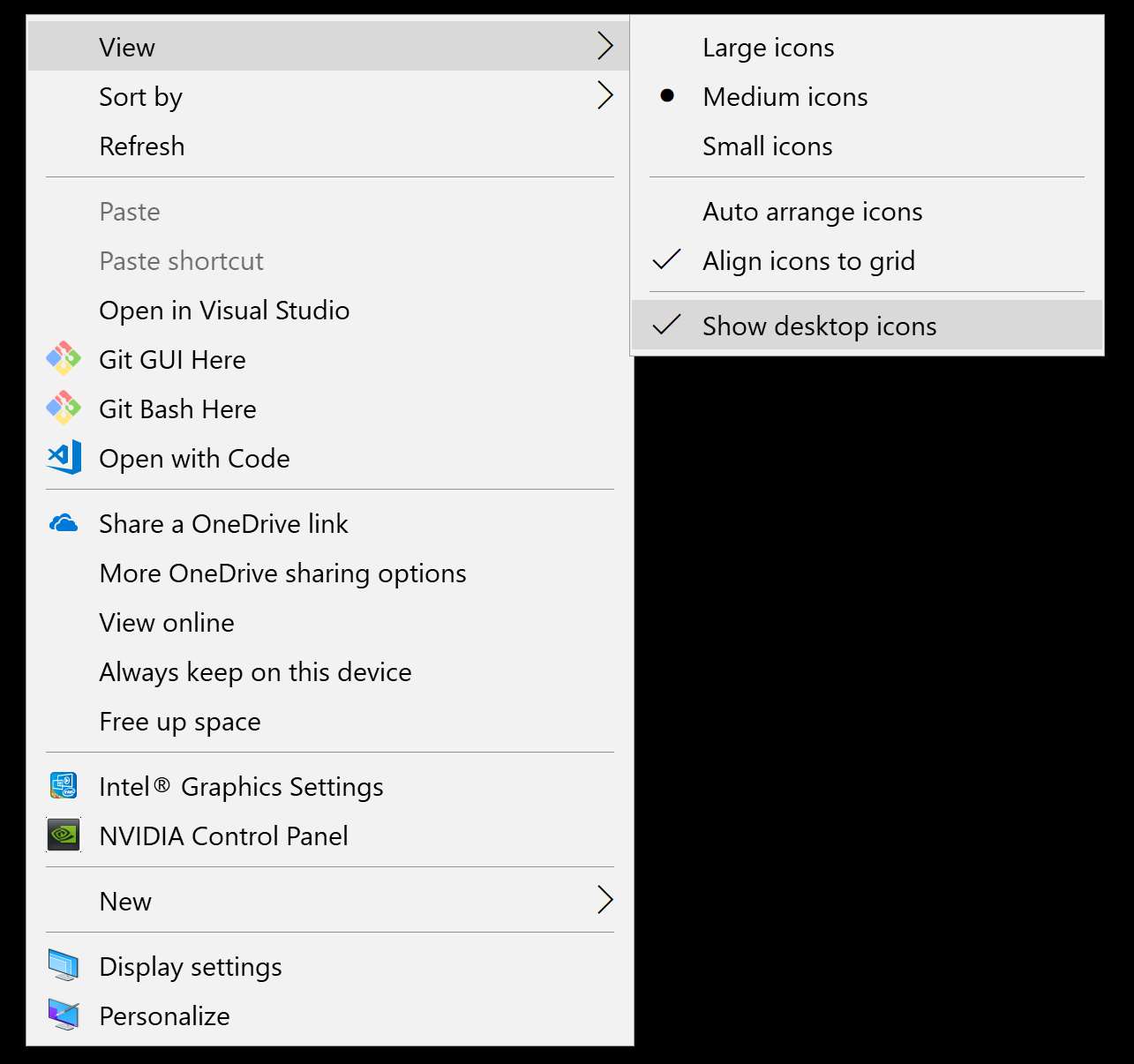Click the NVIDIA Control Panel icon

pyautogui.click(x=64, y=835)
